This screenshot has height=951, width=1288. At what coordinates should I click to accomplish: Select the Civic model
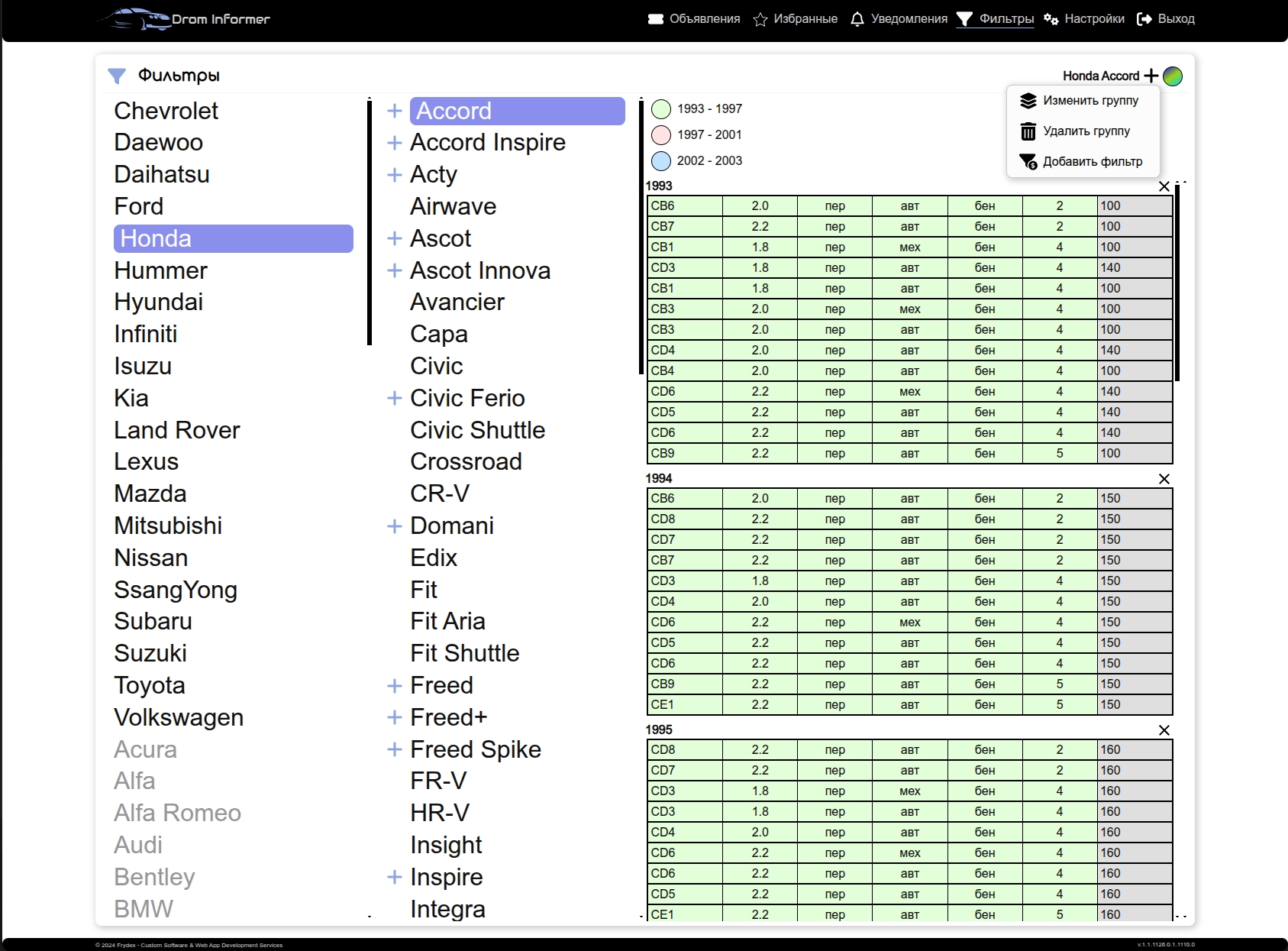coord(436,366)
